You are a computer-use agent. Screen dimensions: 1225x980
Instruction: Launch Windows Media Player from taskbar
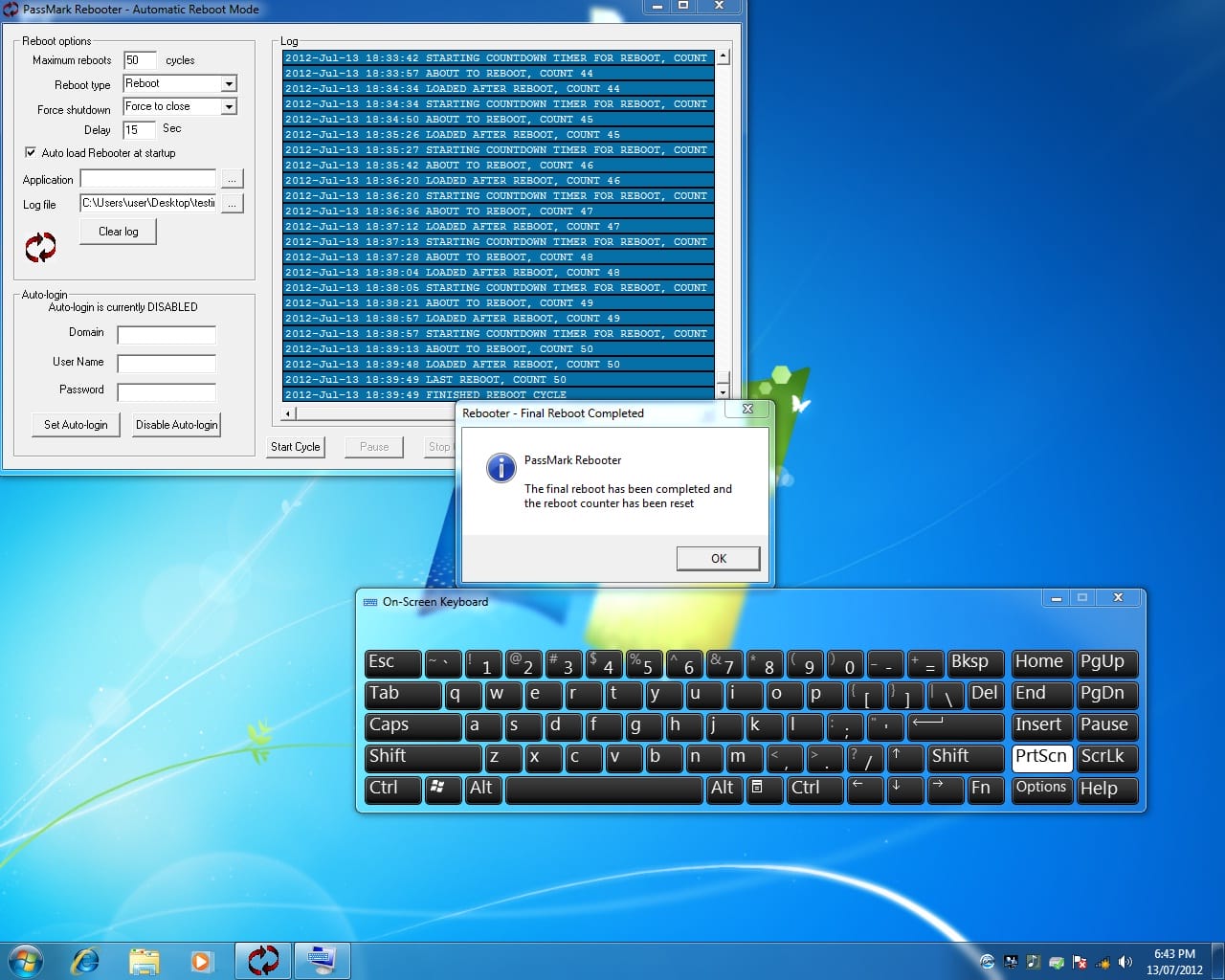pyautogui.click(x=201, y=960)
